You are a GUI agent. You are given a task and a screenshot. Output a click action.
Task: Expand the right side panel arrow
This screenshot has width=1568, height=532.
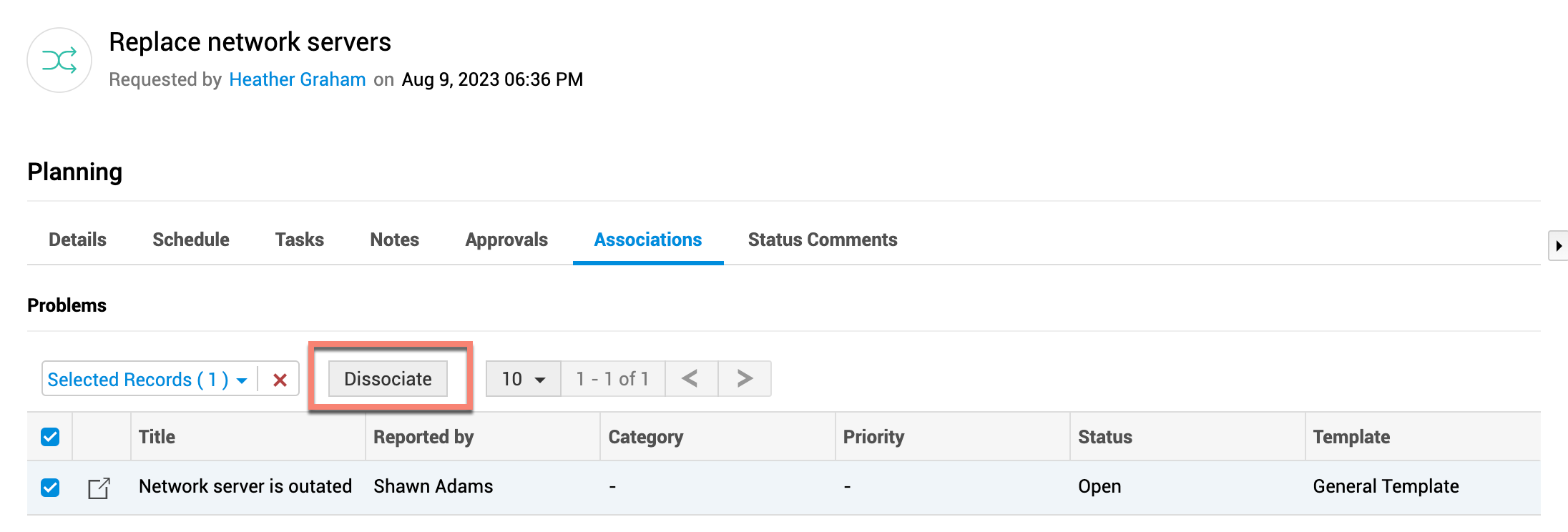tap(1558, 246)
